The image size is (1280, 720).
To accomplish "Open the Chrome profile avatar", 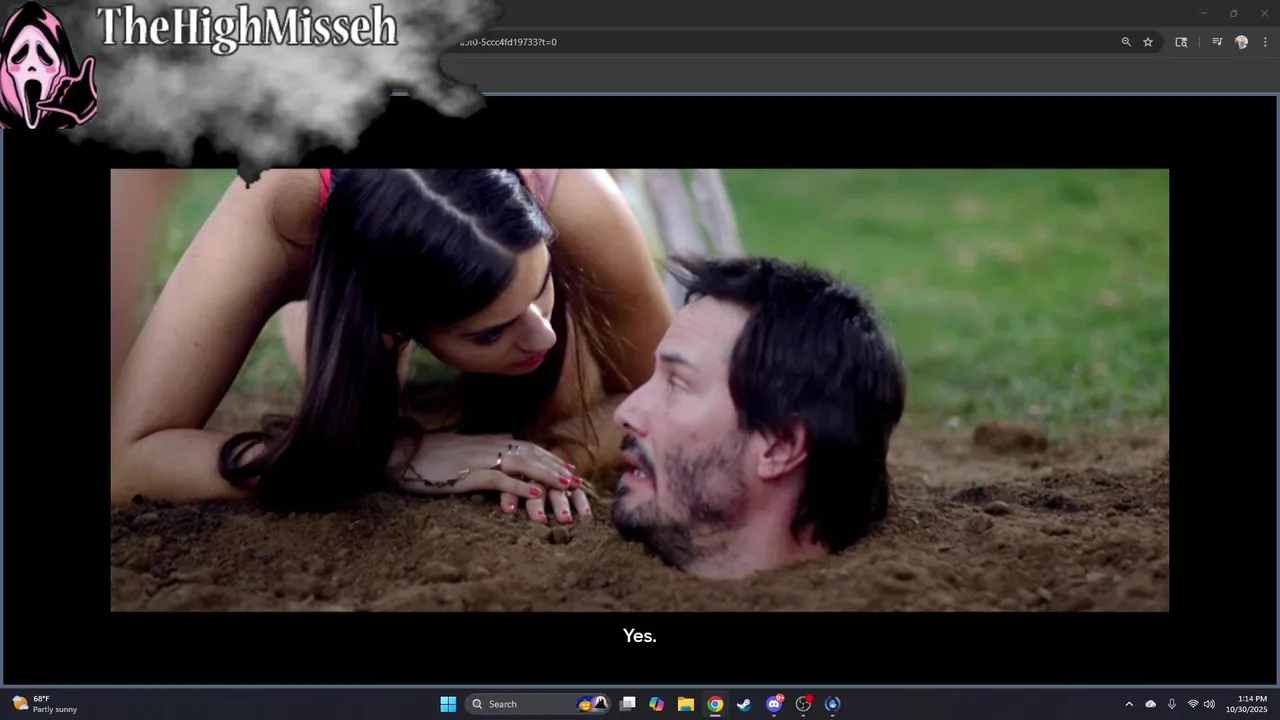I will tap(1242, 42).
